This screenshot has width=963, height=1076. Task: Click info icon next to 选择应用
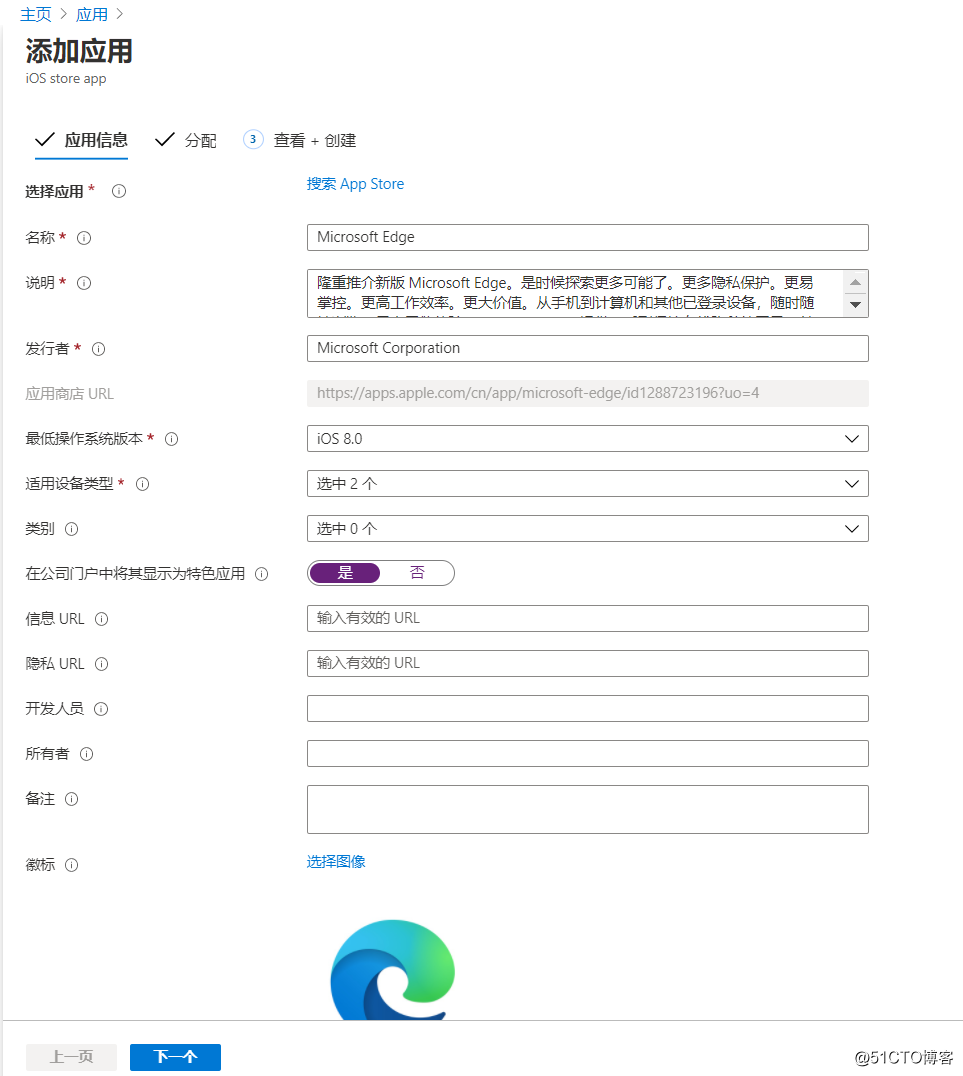pyautogui.click(x=119, y=191)
